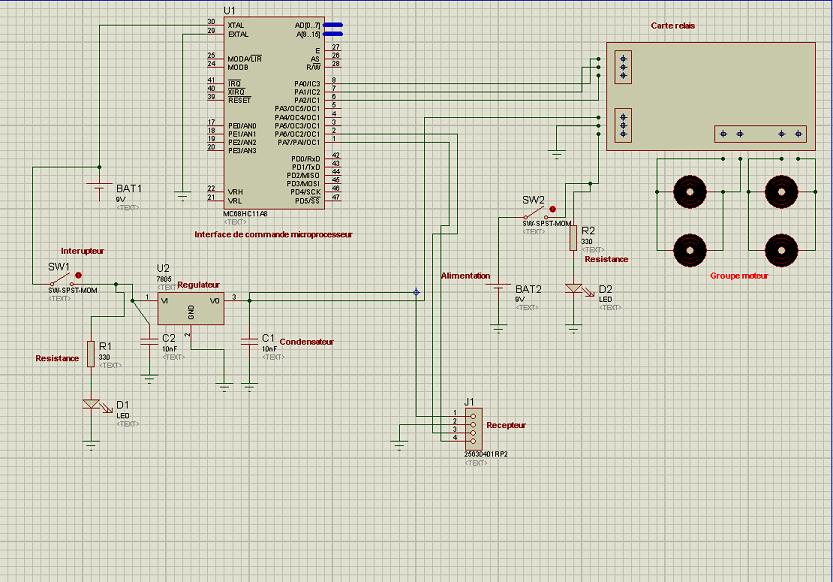Select the D2 LED diode symbol

coord(573,288)
